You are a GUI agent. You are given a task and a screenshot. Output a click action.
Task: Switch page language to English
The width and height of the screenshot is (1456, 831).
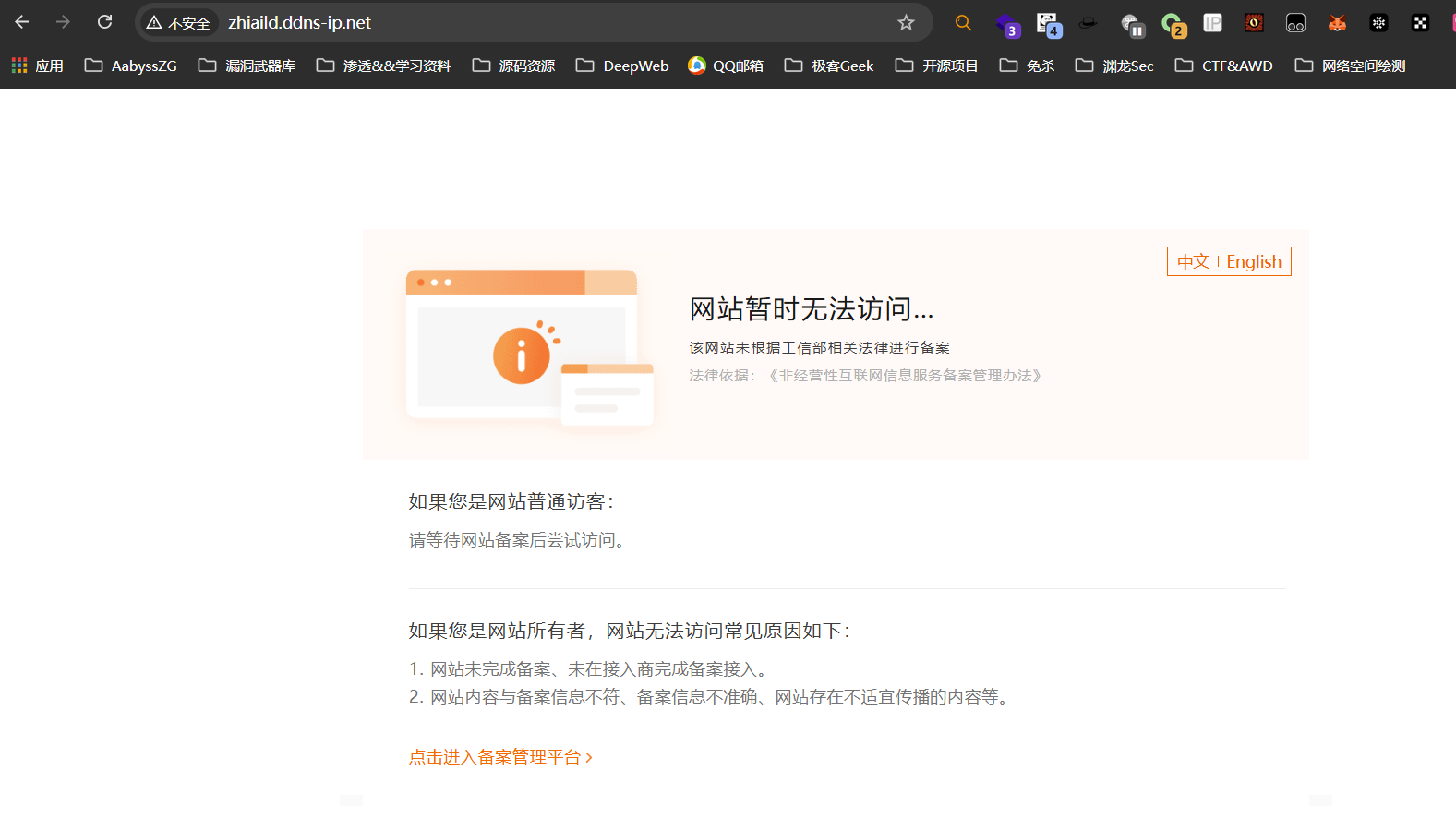coord(1253,262)
